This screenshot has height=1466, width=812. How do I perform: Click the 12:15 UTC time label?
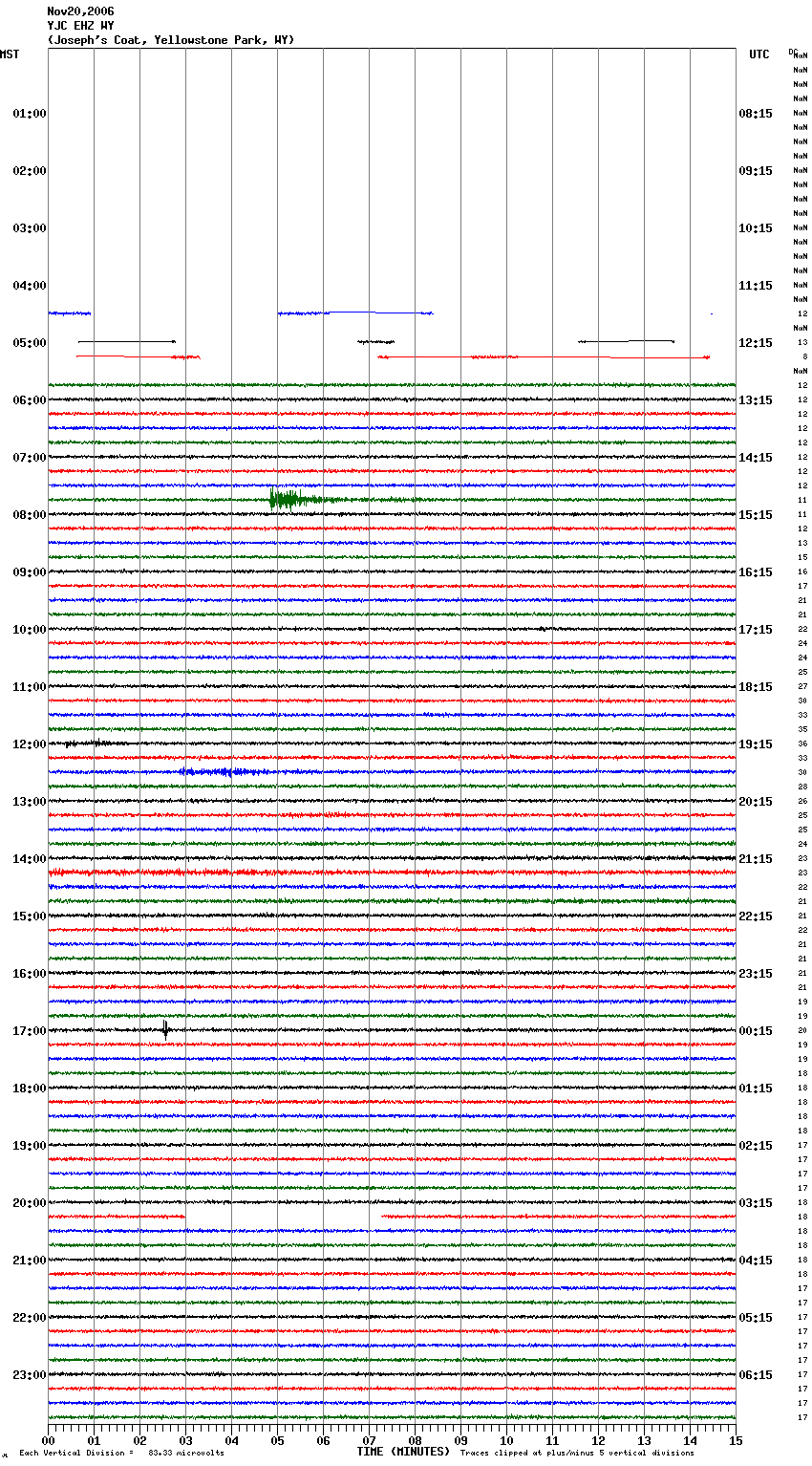tap(756, 343)
